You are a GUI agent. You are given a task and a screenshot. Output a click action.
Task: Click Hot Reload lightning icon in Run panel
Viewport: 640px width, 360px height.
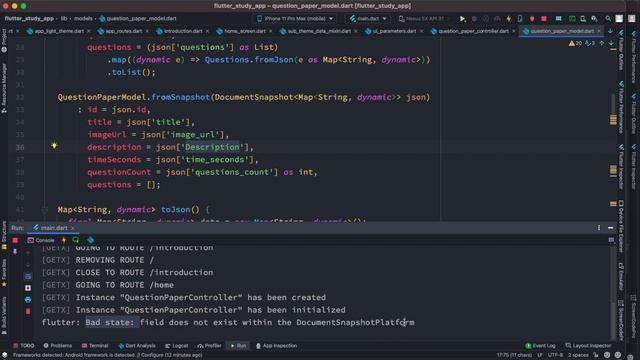[64, 240]
